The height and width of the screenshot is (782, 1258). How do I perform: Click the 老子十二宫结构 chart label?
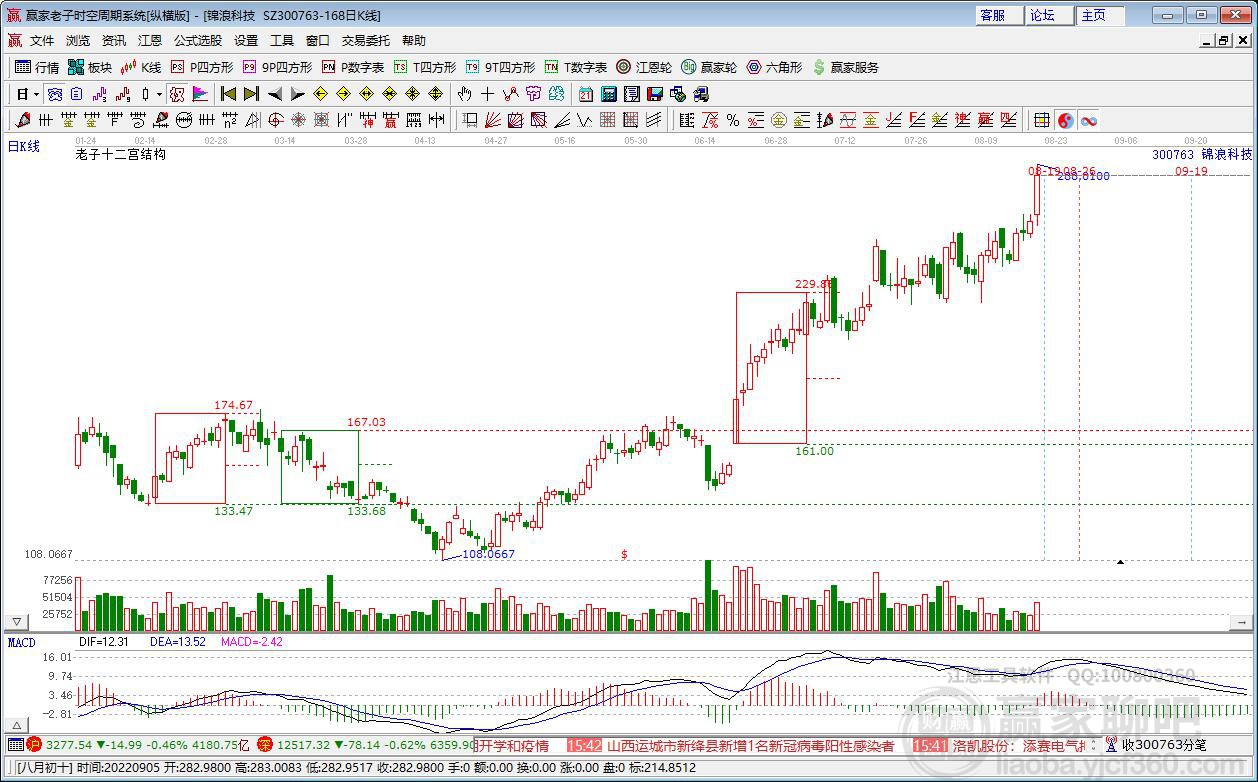(121, 155)
